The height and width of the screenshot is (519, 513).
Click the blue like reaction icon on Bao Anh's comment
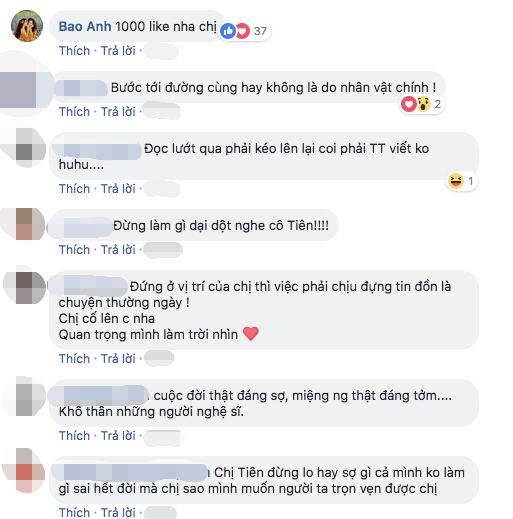pyautogui.click(x=228, y=31)
